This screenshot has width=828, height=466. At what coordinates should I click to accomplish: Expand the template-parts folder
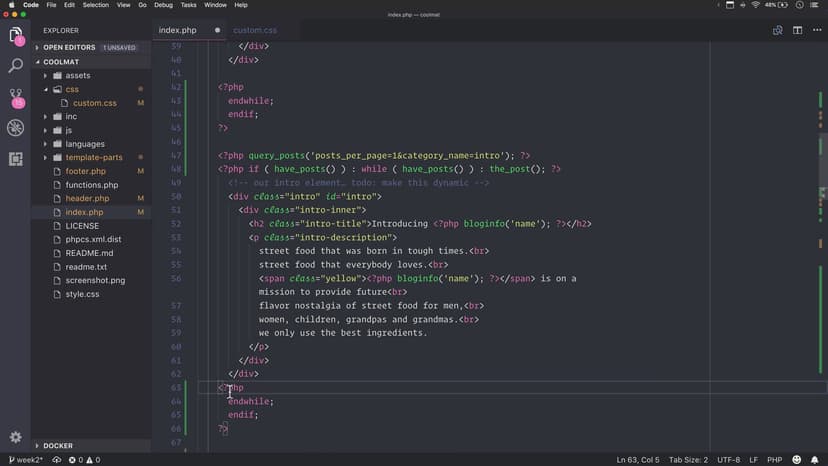(x=93, y=158)
